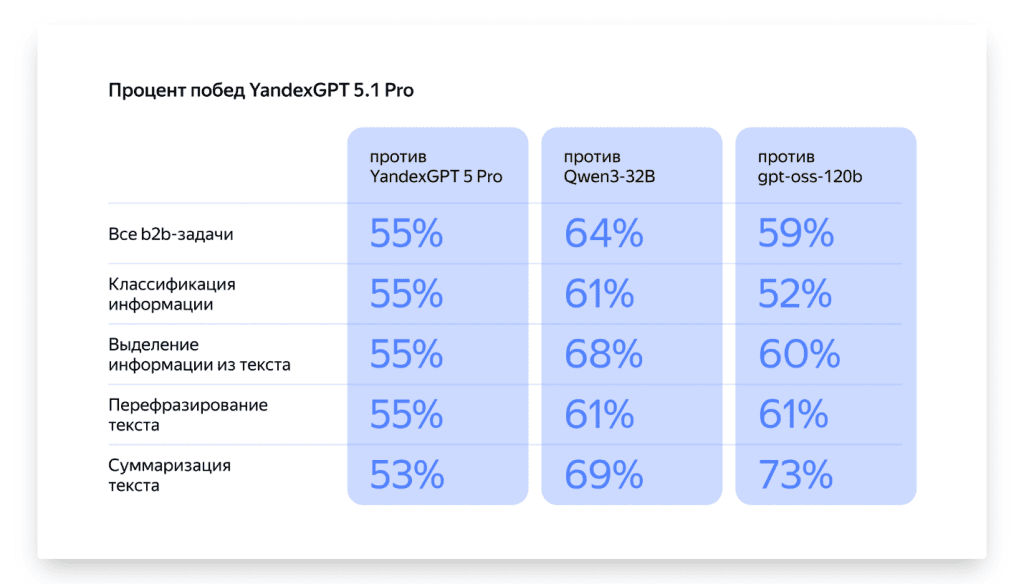Click the 52% classification value

[x=795, y=294]
